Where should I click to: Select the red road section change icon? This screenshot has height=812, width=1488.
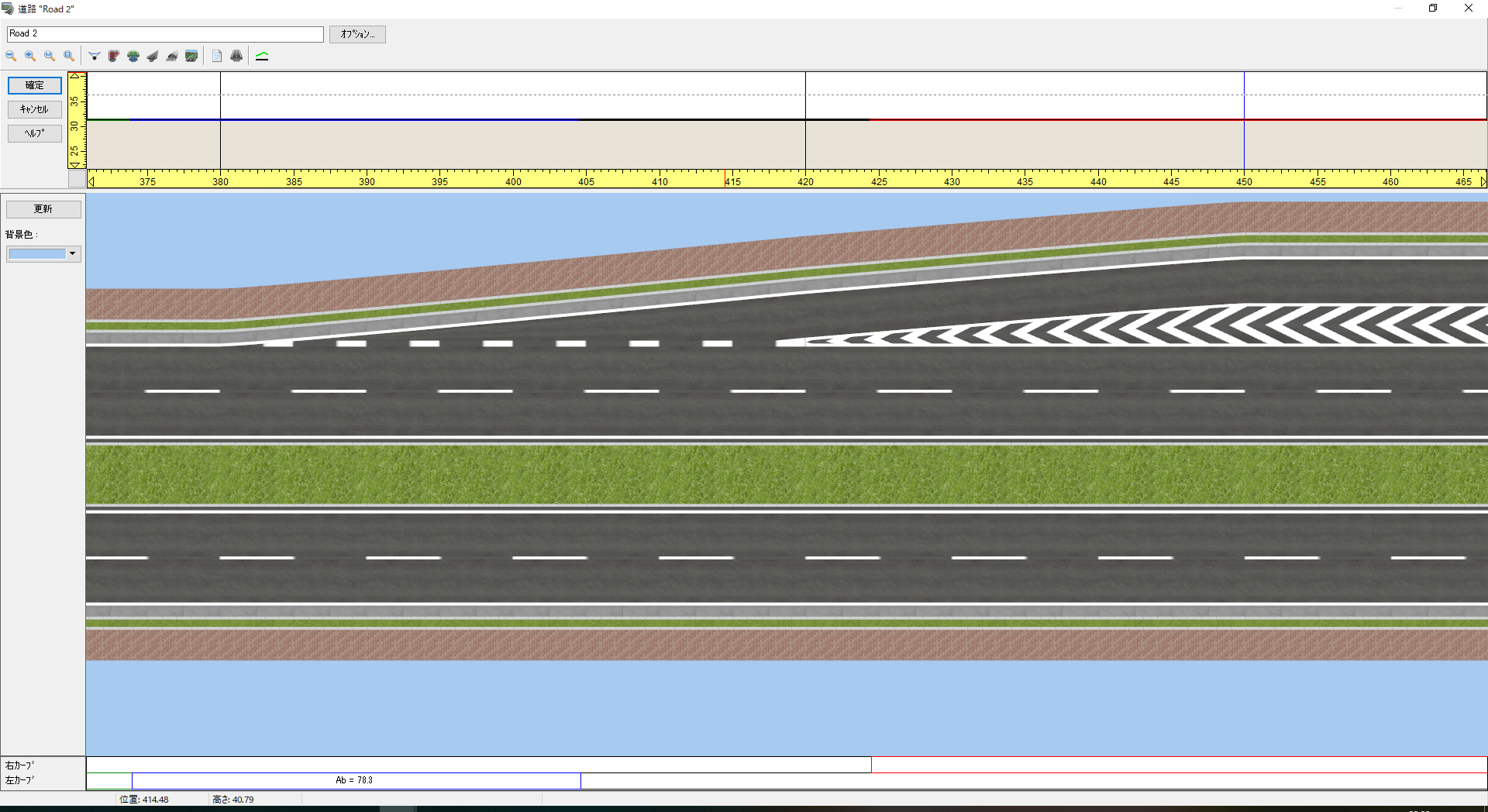pos(114,56)
